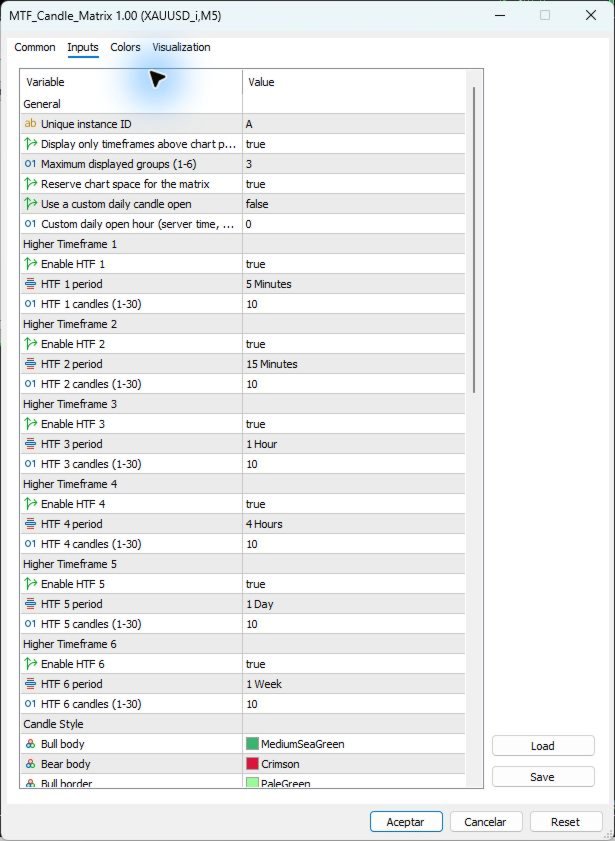Click the color icon next to Bear body
The height and width of the screenshot is (841, 615).
(31, 764)
